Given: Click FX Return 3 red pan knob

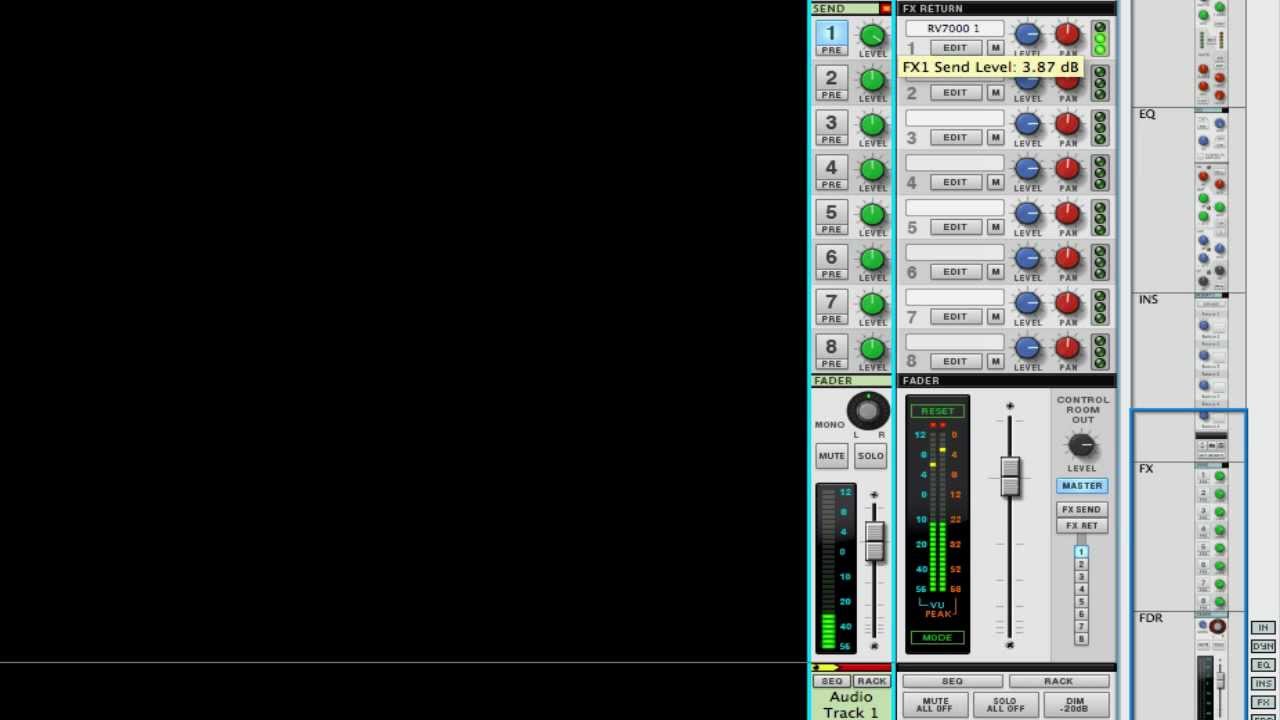Looking at the screenshot, I should point(1067,125).
